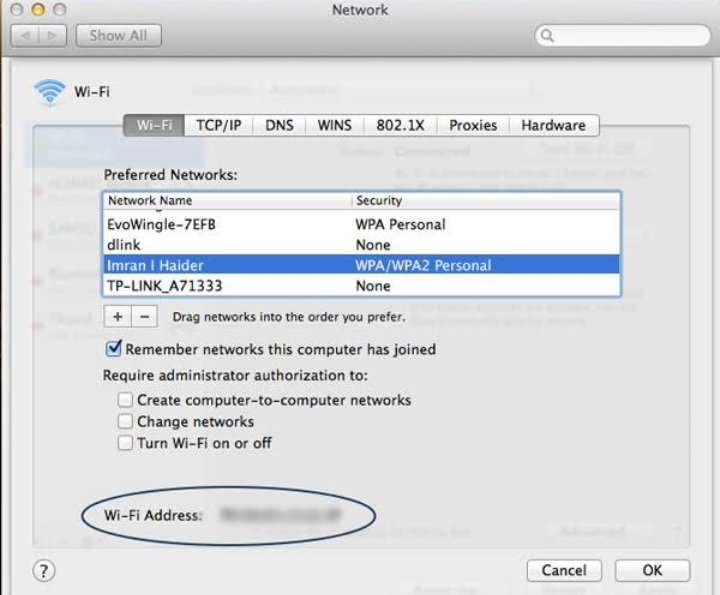The image size is (720, 595).
Task: Open help with the question mark button
Action: 44,571
